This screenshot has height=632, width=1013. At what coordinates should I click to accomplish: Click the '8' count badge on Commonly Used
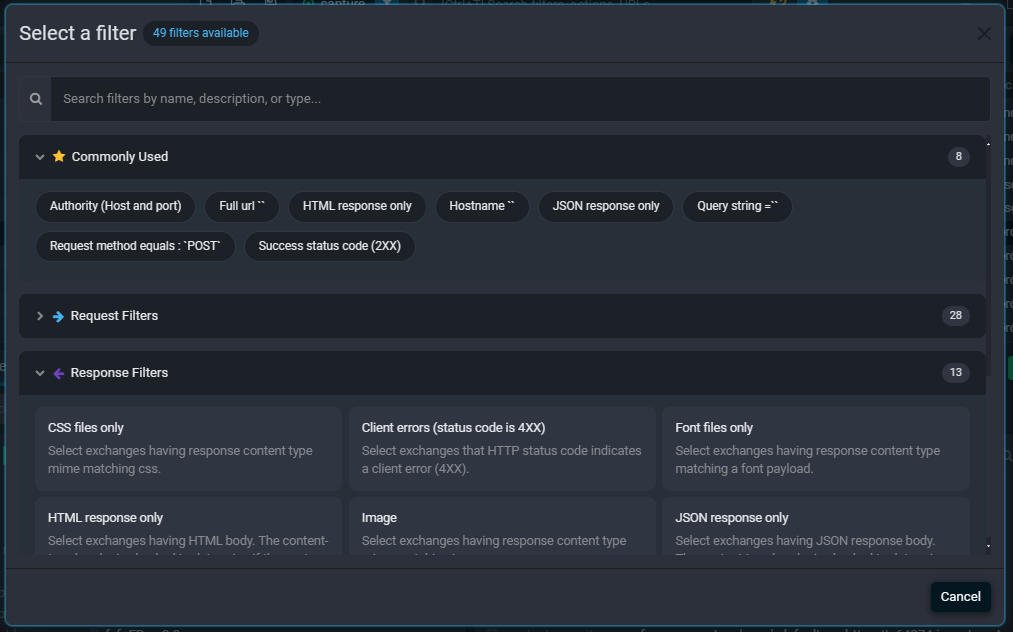957,157
